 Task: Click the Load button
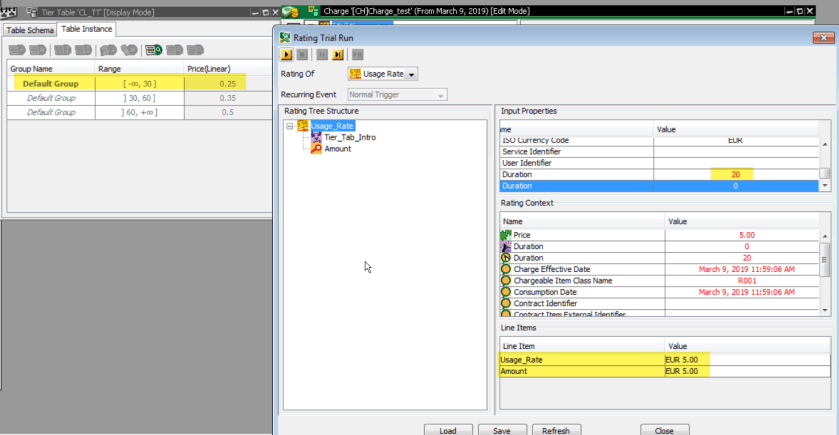[447, 430]
